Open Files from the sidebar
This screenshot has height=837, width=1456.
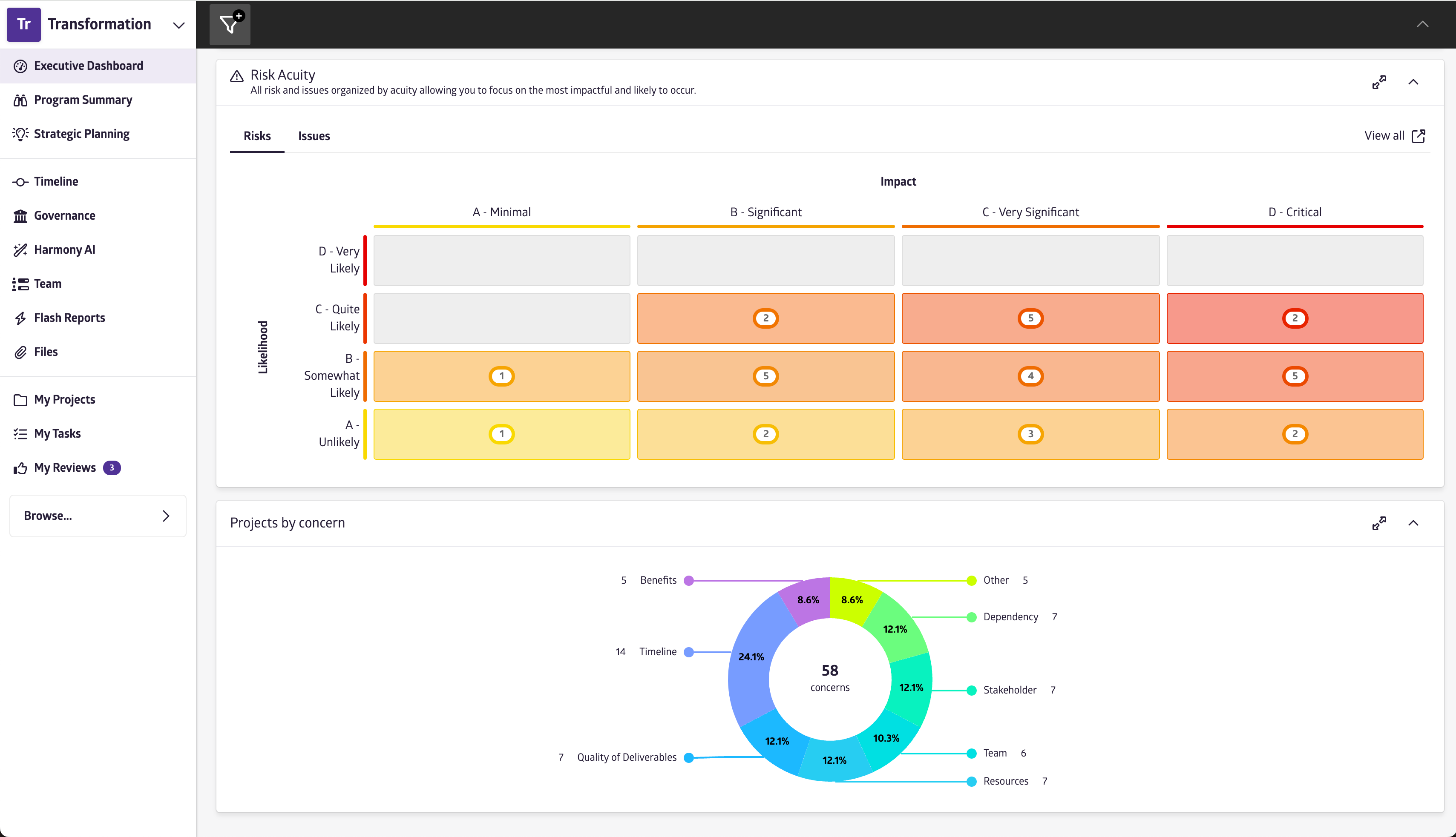(x=46, y=352)
